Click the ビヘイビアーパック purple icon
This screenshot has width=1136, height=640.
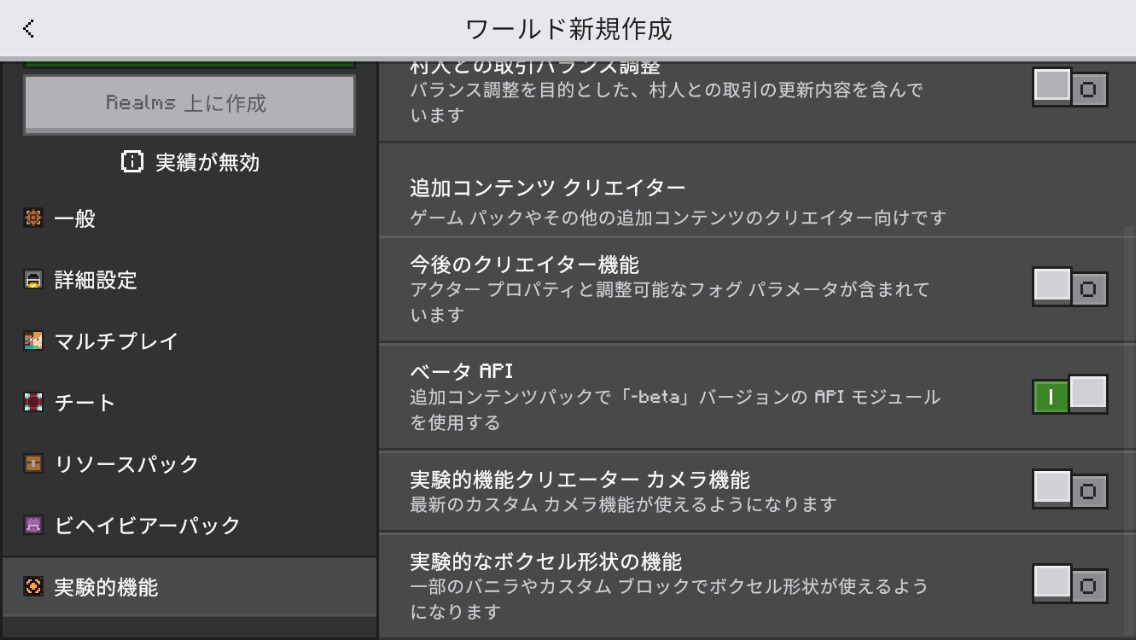[33, 525]
